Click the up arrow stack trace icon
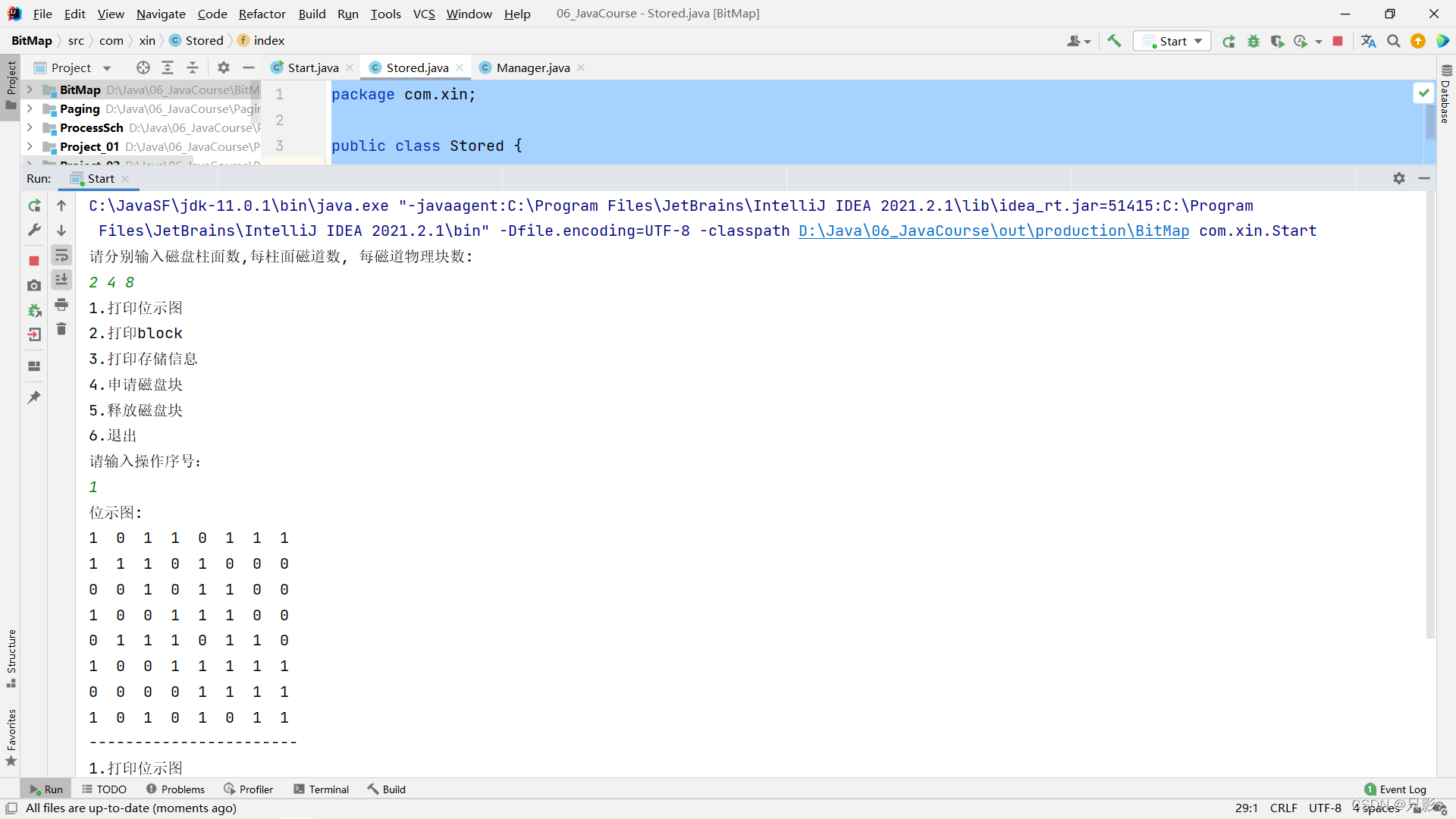1456x819 pixels. pyautogui.click(x=61, y=206)
